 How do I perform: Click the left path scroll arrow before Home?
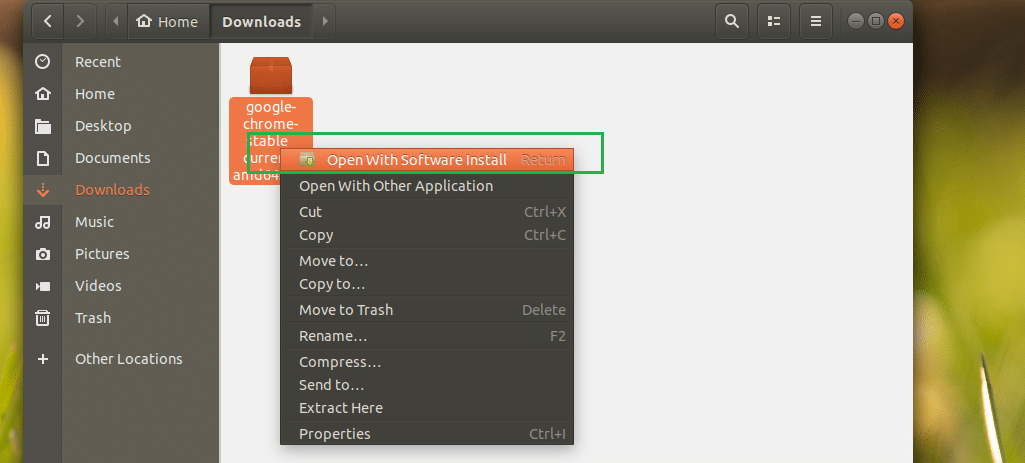pos(116,22)
